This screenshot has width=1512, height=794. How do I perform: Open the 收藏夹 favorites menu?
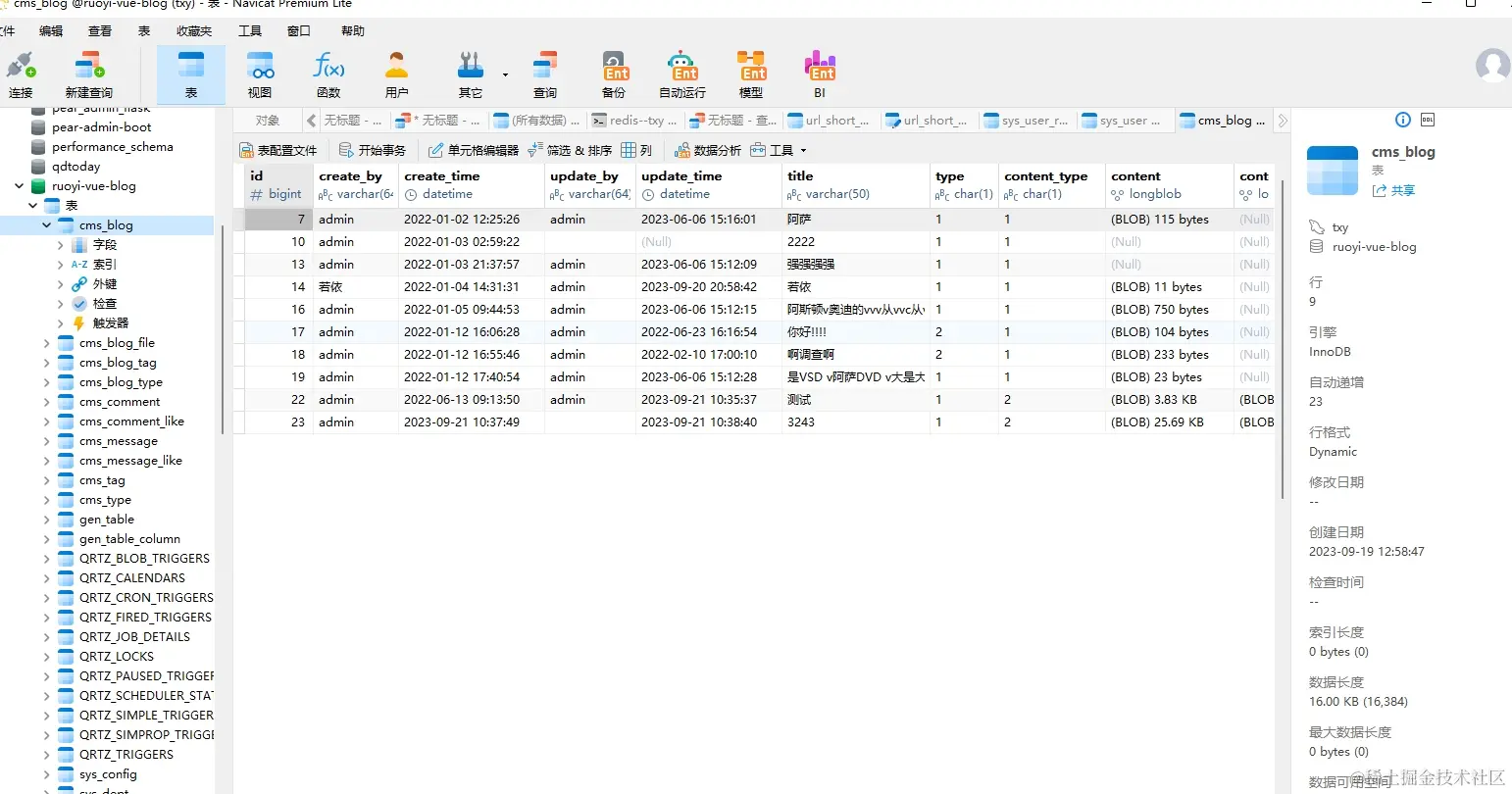194,31
